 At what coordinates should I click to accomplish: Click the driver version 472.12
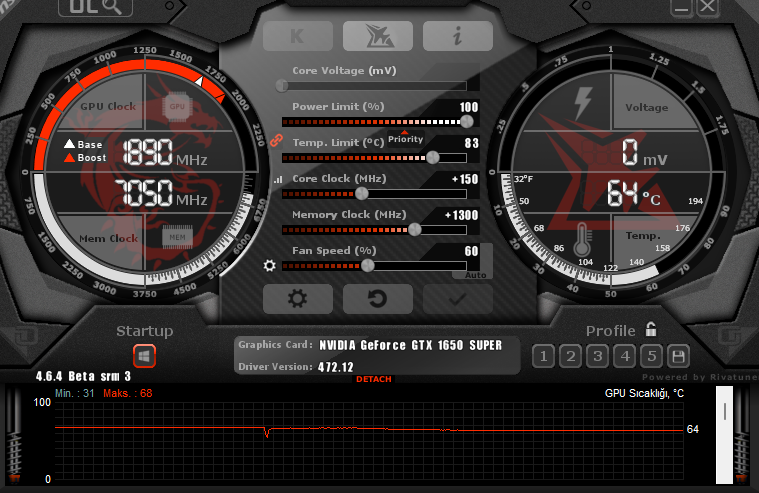click(x=335, y=367)
